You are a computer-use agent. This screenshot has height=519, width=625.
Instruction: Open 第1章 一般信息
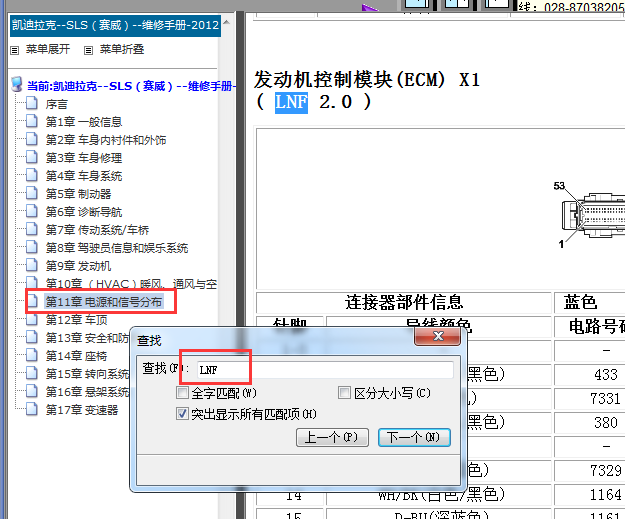point(84,122)
